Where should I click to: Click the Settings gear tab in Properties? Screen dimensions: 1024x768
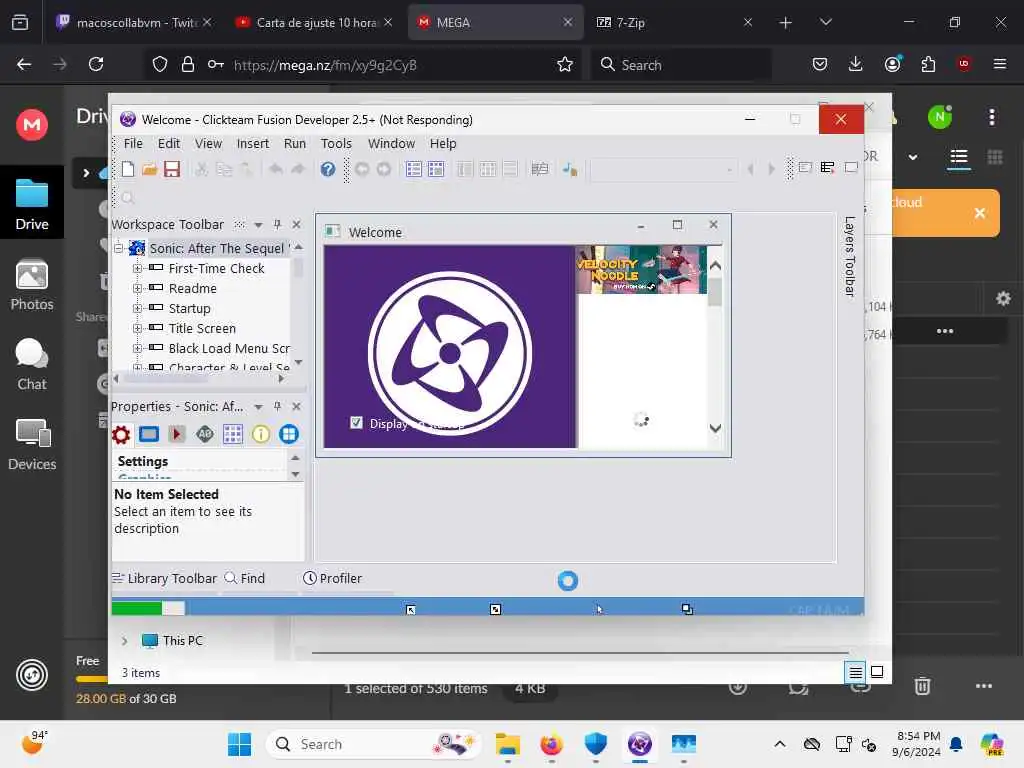(x=121, y=434)
